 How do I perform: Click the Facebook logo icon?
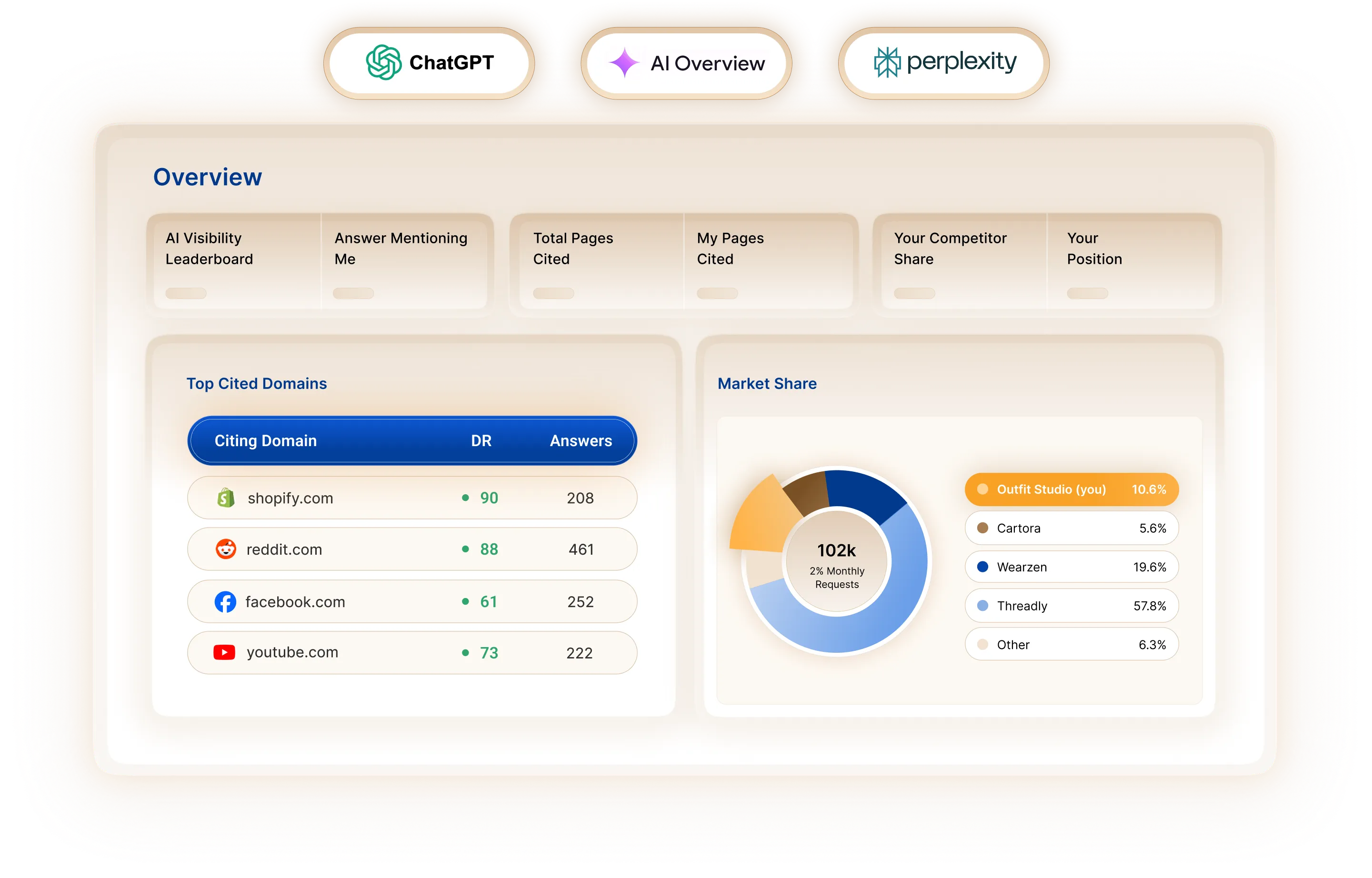click(x=225, y=601)
